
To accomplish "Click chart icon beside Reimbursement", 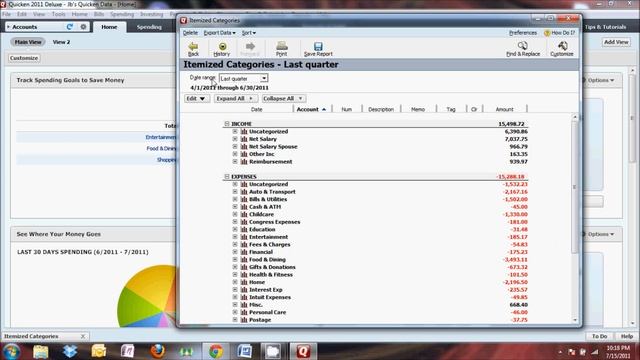I will click(244, 162).
